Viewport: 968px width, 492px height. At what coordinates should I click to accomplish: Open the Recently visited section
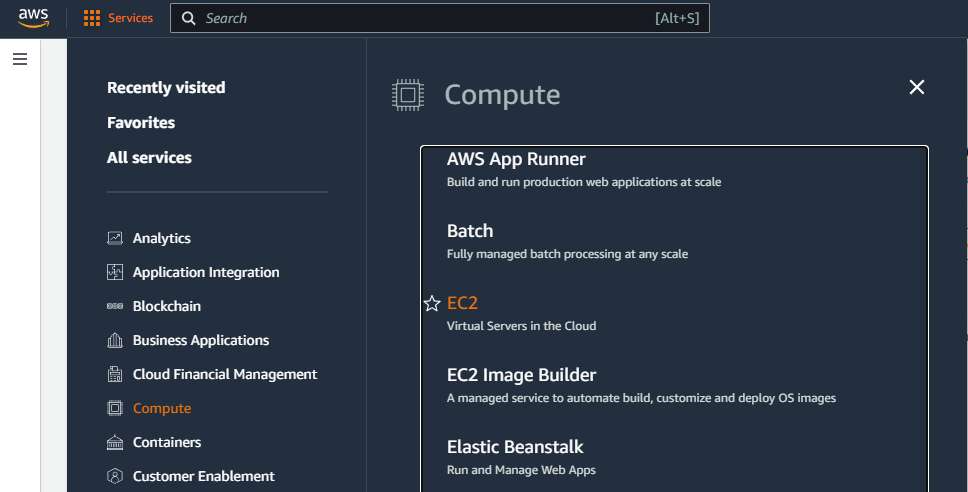click(166, 88)
